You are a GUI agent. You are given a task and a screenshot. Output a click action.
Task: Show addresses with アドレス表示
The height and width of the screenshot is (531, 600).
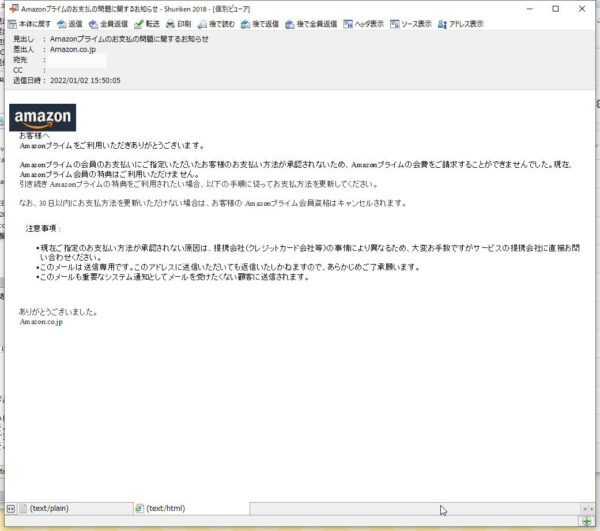(x=460, y=24)
